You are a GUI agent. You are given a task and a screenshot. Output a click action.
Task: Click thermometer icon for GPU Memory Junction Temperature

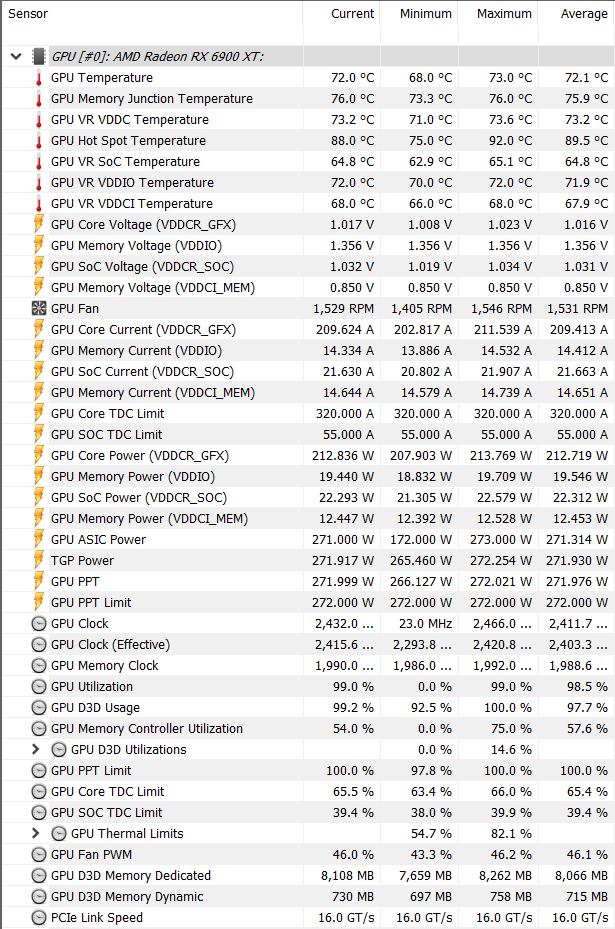(39, 99)
